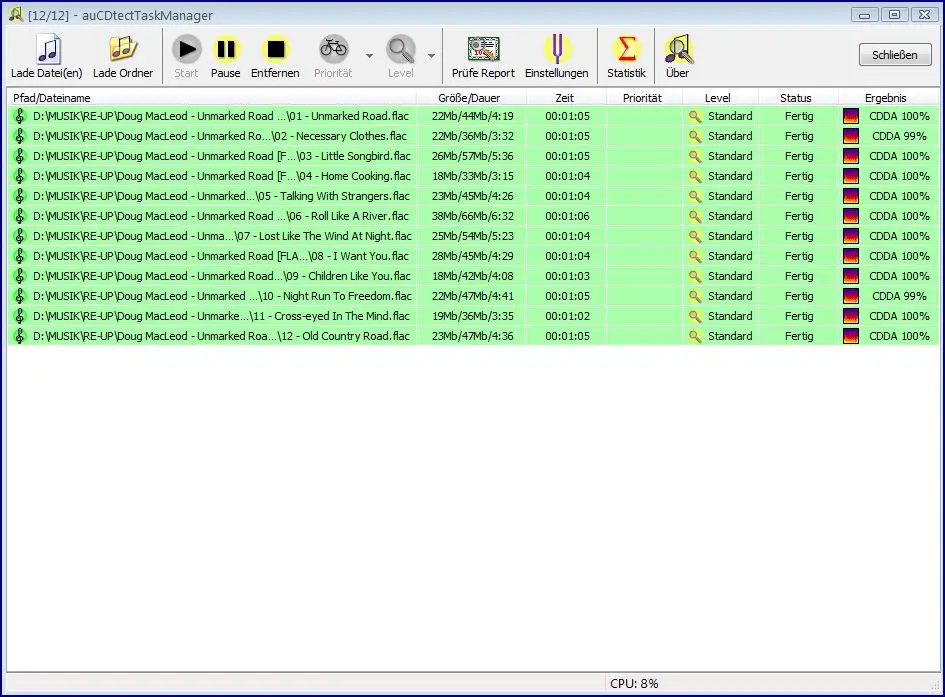Image resolution: width=945 pixels, height=697 pixels.
Task: Click CDDA 99% result for Night Run To Freedom
Action: pyautogui.click(x=899, y=296)
